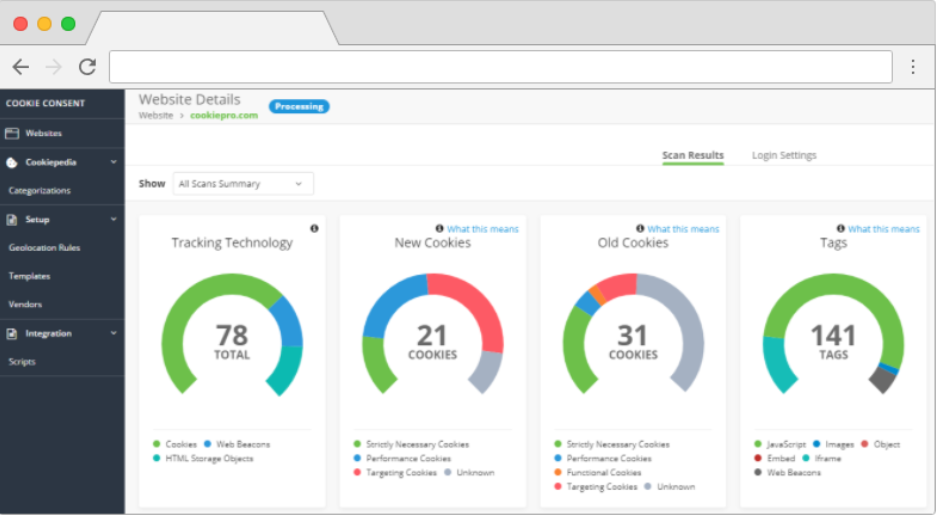Click the browser reload icon

pyautogui.click(x=87, y=67)
